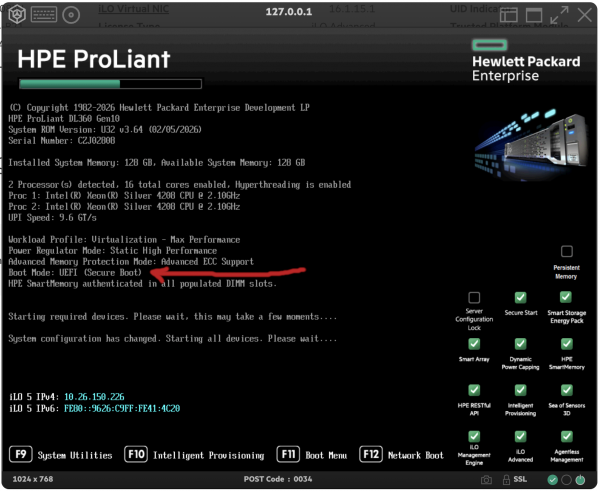
Task: Click the SSL padlock icon
Action: point(506,480)
